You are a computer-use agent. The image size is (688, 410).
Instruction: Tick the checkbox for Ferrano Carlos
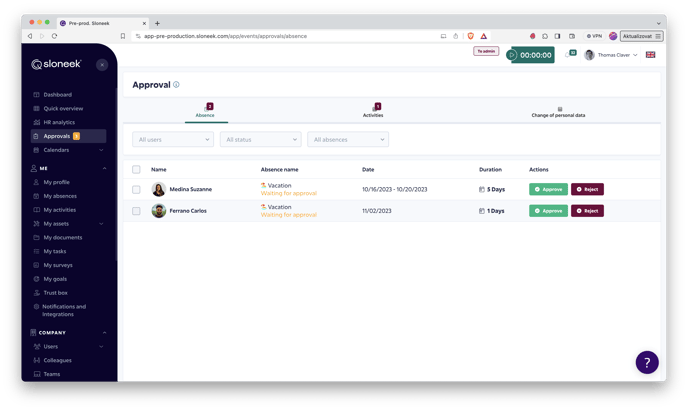[136, 211]
